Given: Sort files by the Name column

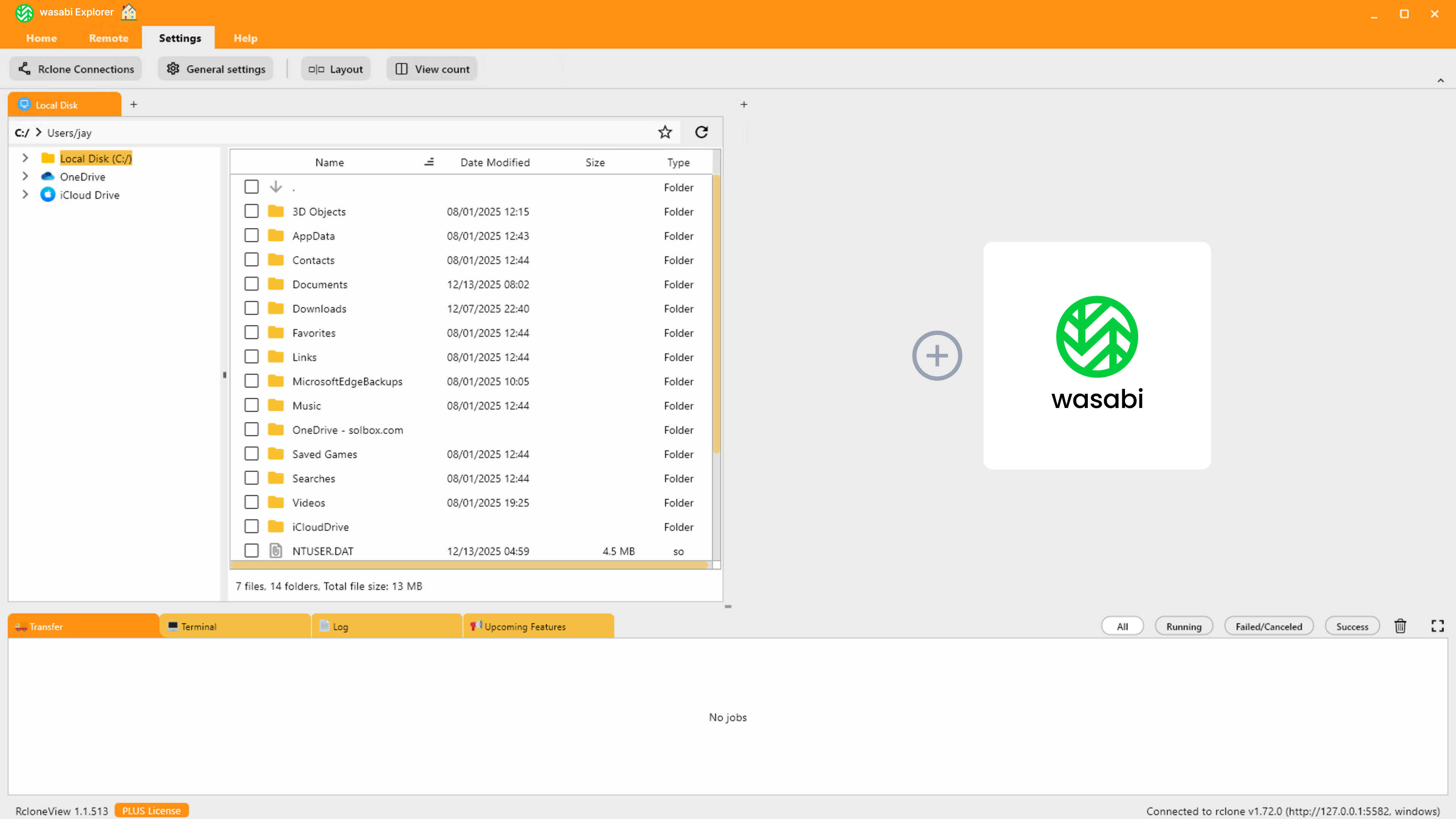Looking at the screenshot, I should pyautogui.click(x=329, y=162).
